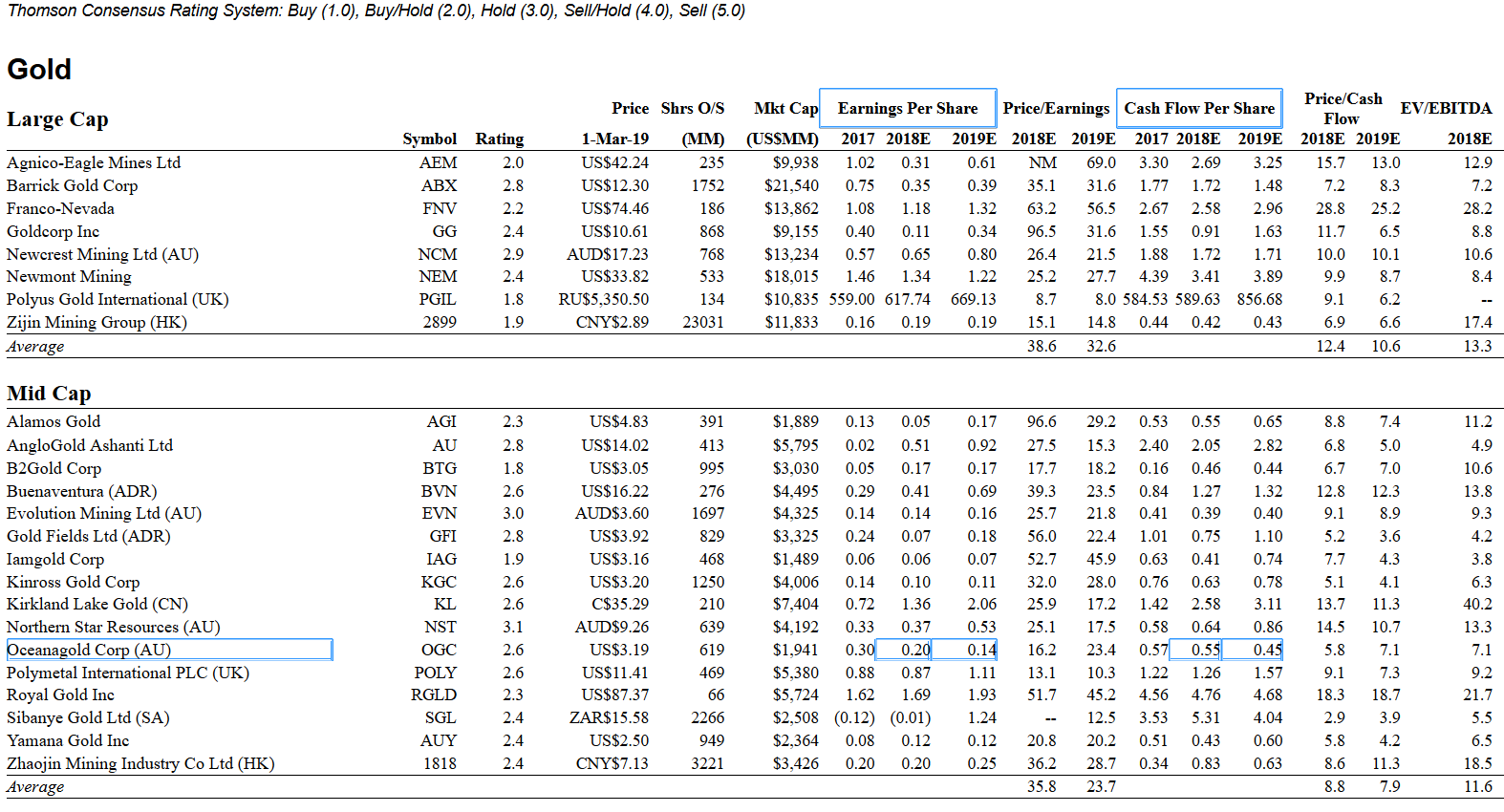Click "Evolution Mining Ltd (AU)" company name
The height and width of the screenshot is (812, 1504).
pyautogui.click(x=104, y=513)
